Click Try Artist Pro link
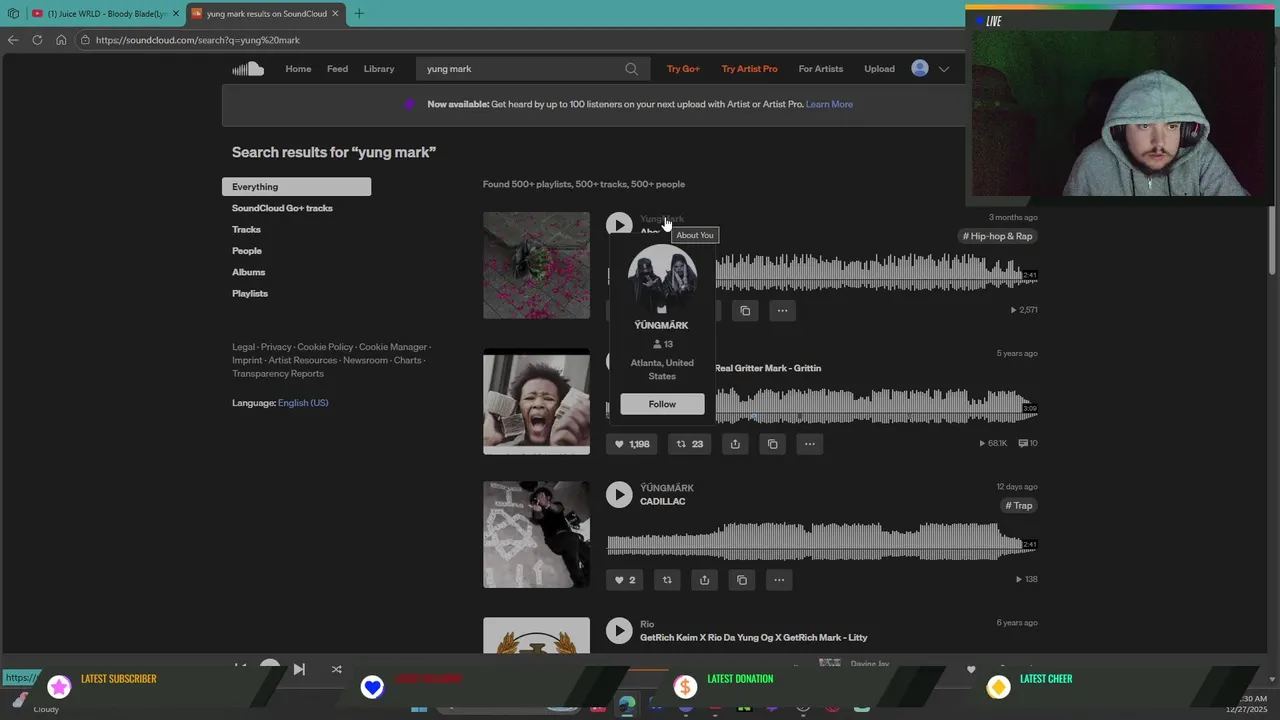 (749, 69)
